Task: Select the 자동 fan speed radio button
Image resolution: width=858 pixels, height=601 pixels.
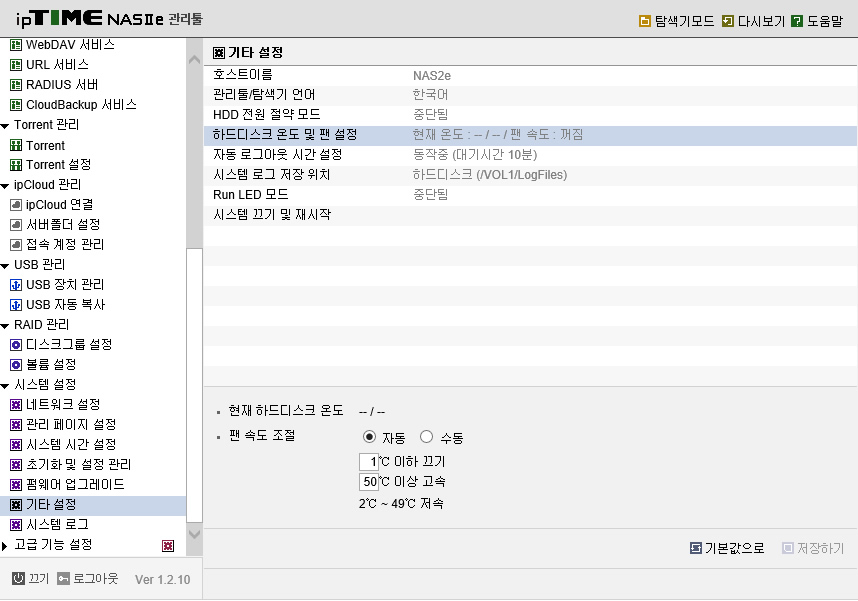Action: coord(369,437)
